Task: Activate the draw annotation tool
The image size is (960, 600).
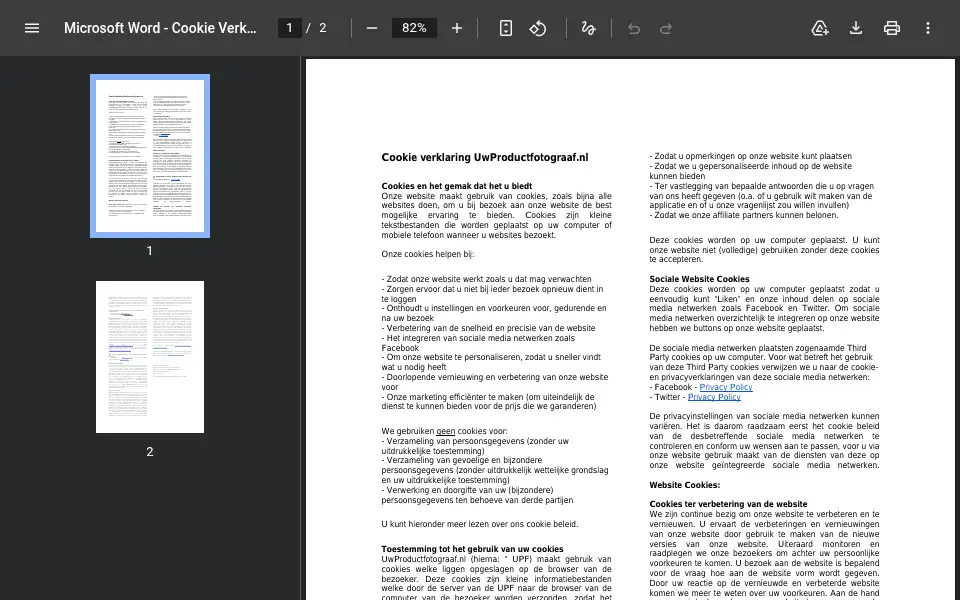Action: [x=588, y=28]
